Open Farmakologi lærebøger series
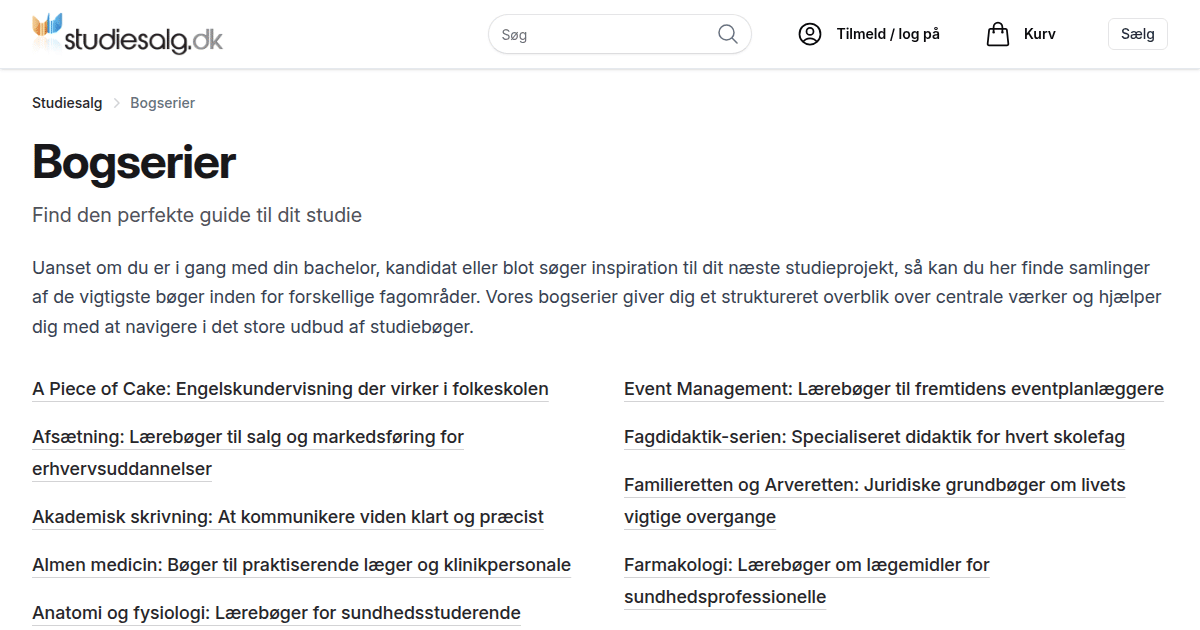This screenshot has width=1200, height=630. (x=806, y=565)
